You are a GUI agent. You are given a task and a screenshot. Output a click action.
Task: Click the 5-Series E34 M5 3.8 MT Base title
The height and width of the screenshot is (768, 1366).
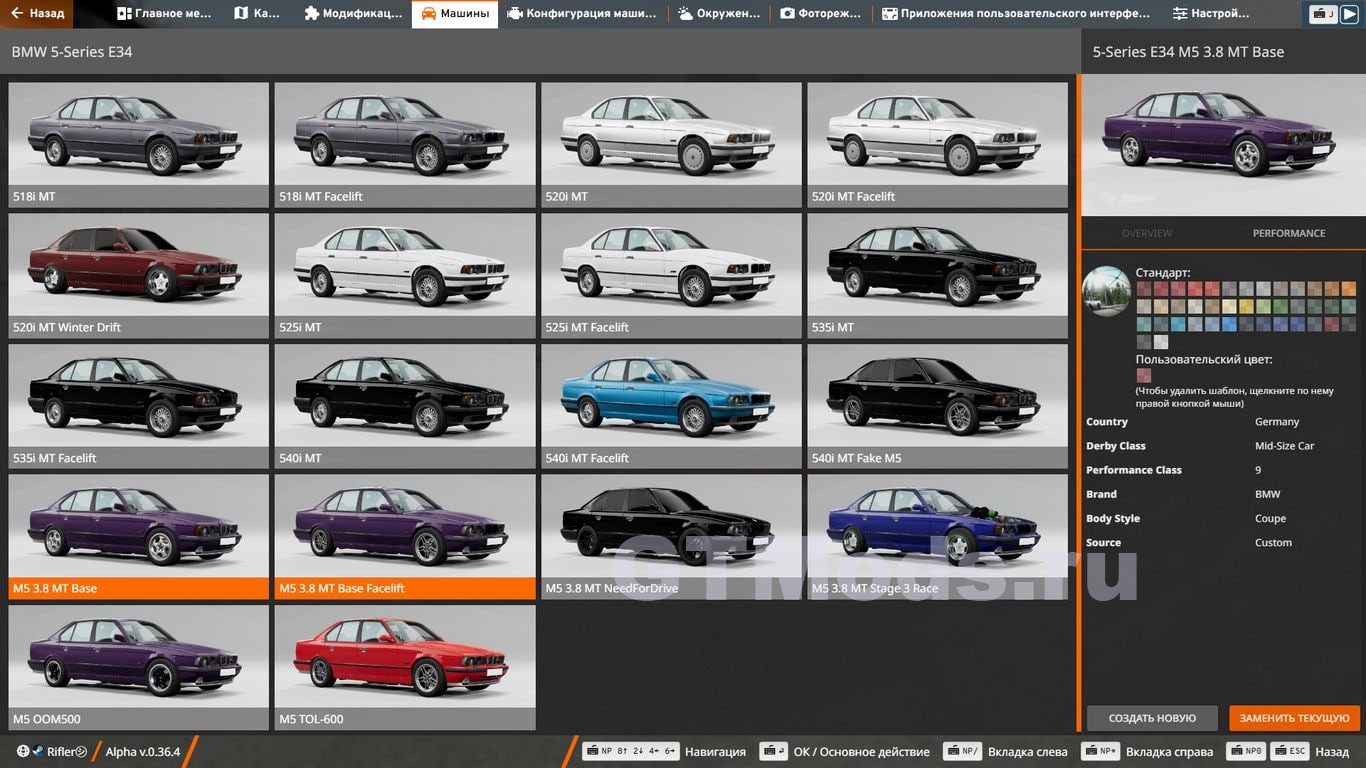[x=1188, y=51]
